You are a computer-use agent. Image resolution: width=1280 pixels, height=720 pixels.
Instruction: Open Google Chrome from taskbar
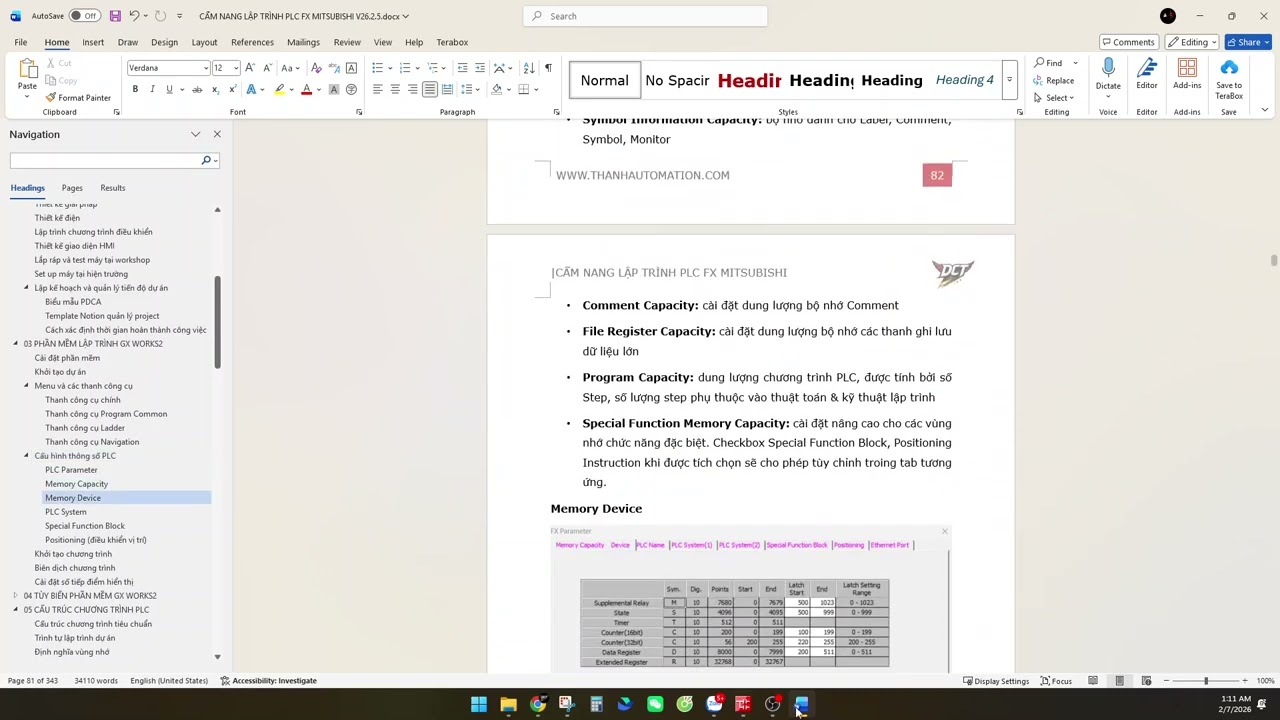[538, 705]
